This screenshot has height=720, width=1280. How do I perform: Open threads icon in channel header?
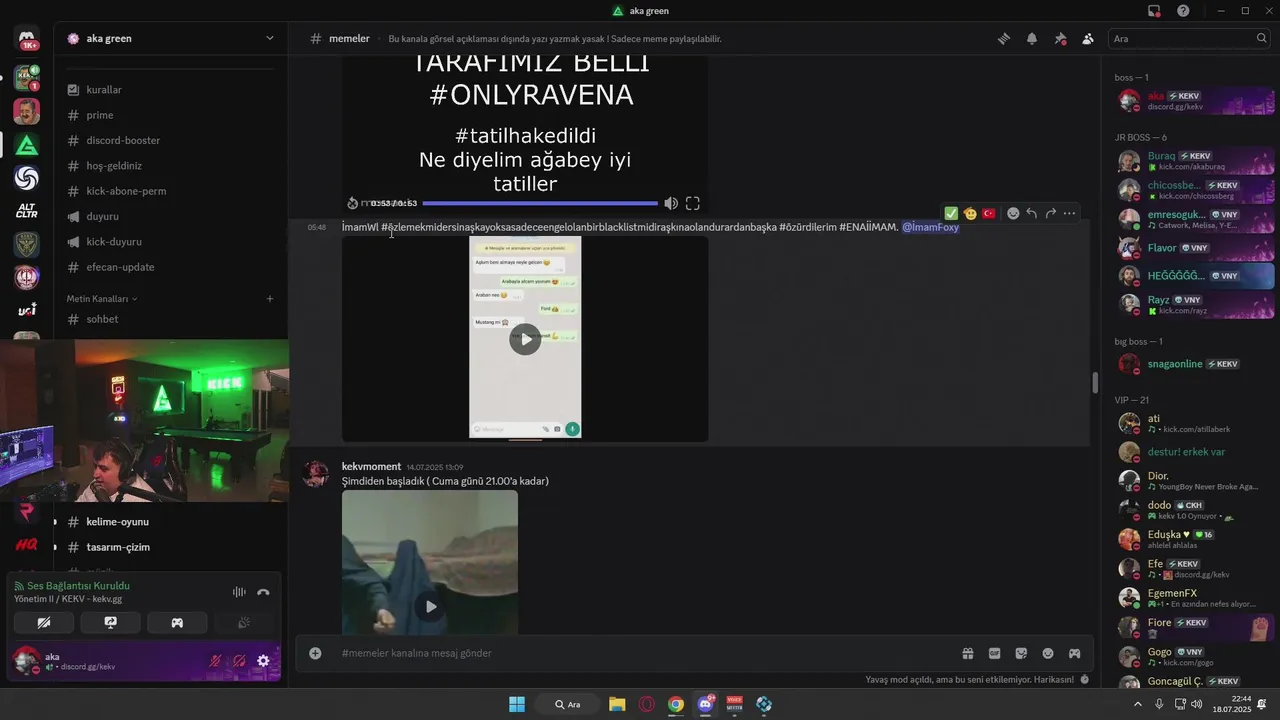(x=1003, y=39)
